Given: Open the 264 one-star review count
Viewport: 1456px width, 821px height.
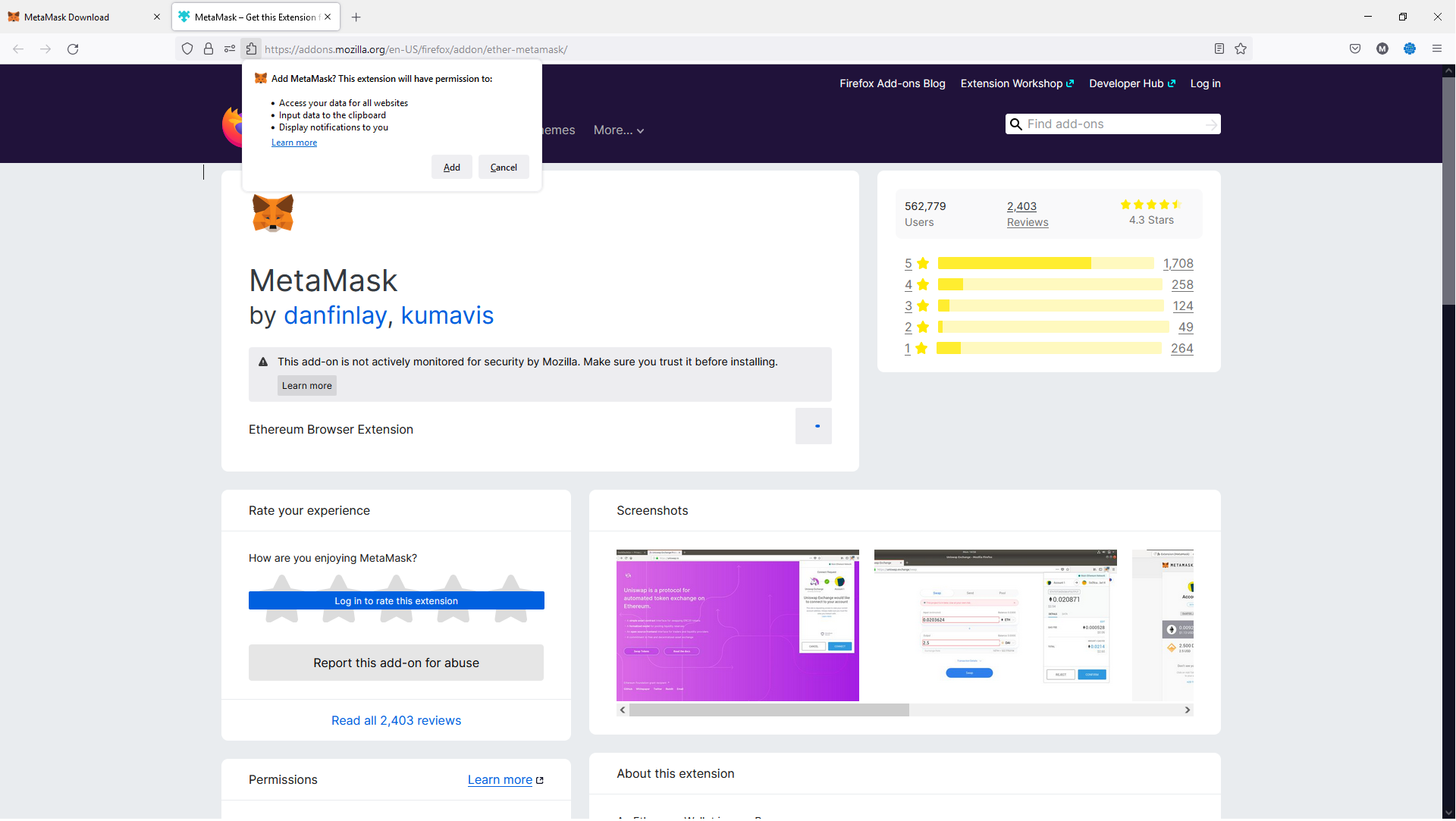Looking at the screenshot, I should pos(1182,349).
